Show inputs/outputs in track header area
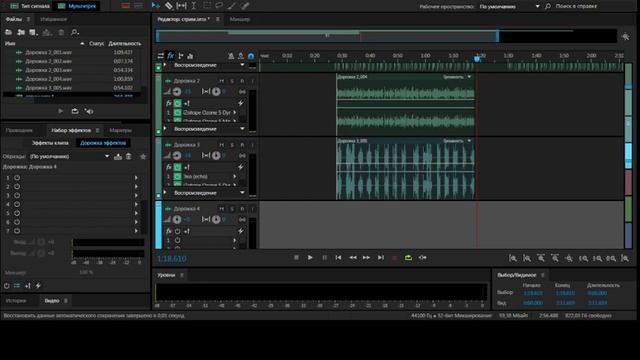The height and width of the screenshot is (360, 640). pos(161,56)
